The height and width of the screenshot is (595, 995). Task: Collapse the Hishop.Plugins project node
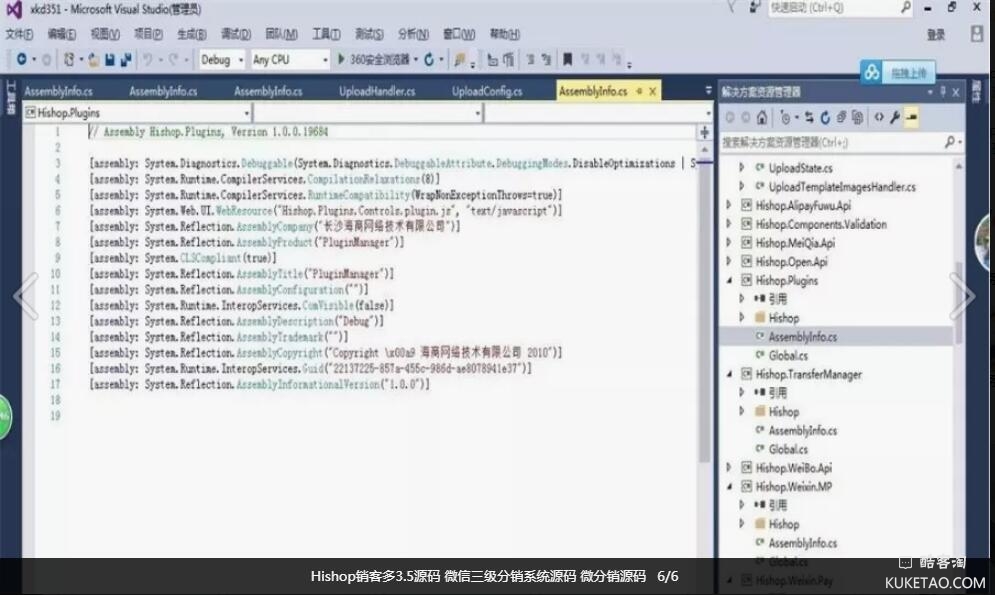tap(728, 280)
